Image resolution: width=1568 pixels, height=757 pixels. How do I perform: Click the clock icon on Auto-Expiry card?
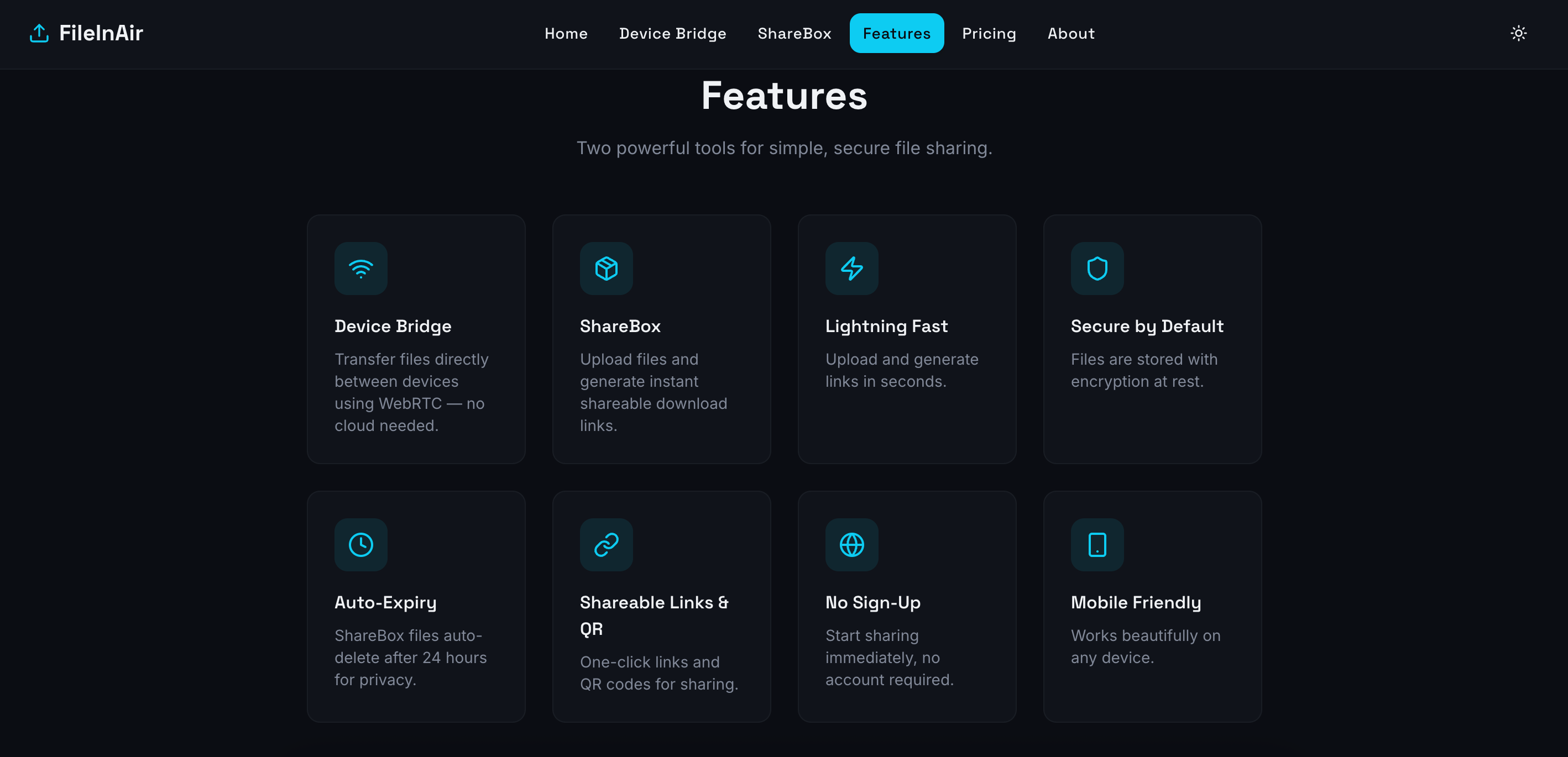(x=360, y=545)
